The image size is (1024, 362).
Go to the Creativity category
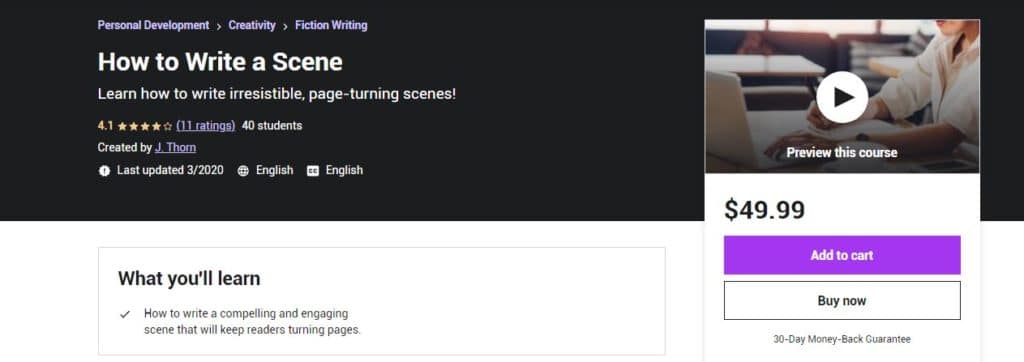[x=252, y=25]
